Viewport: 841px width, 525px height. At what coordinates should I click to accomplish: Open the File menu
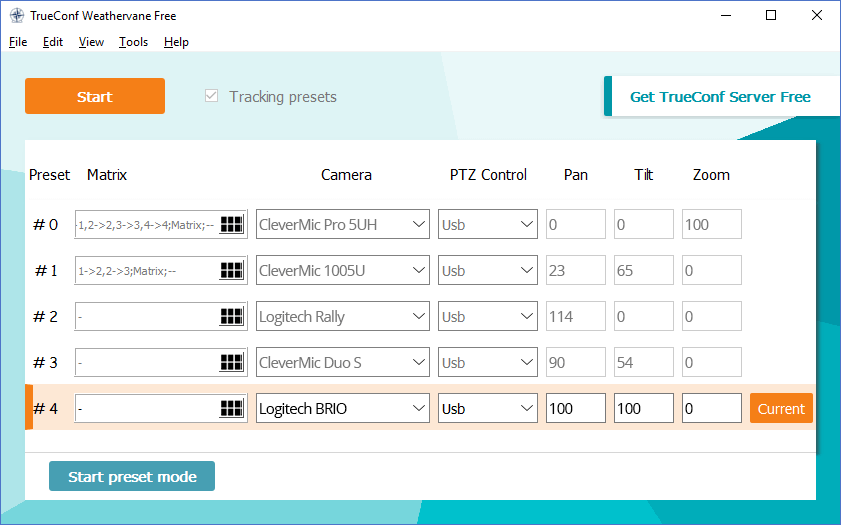(x=18, y=42)
